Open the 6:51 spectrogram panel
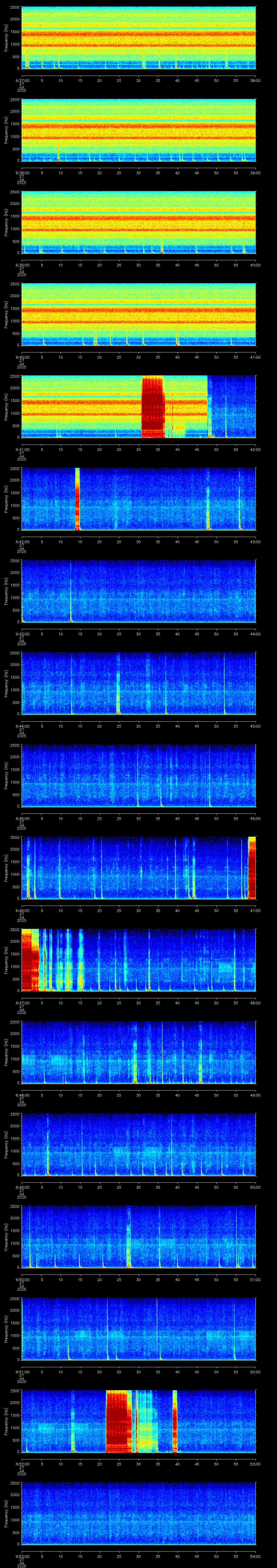 138,1329
